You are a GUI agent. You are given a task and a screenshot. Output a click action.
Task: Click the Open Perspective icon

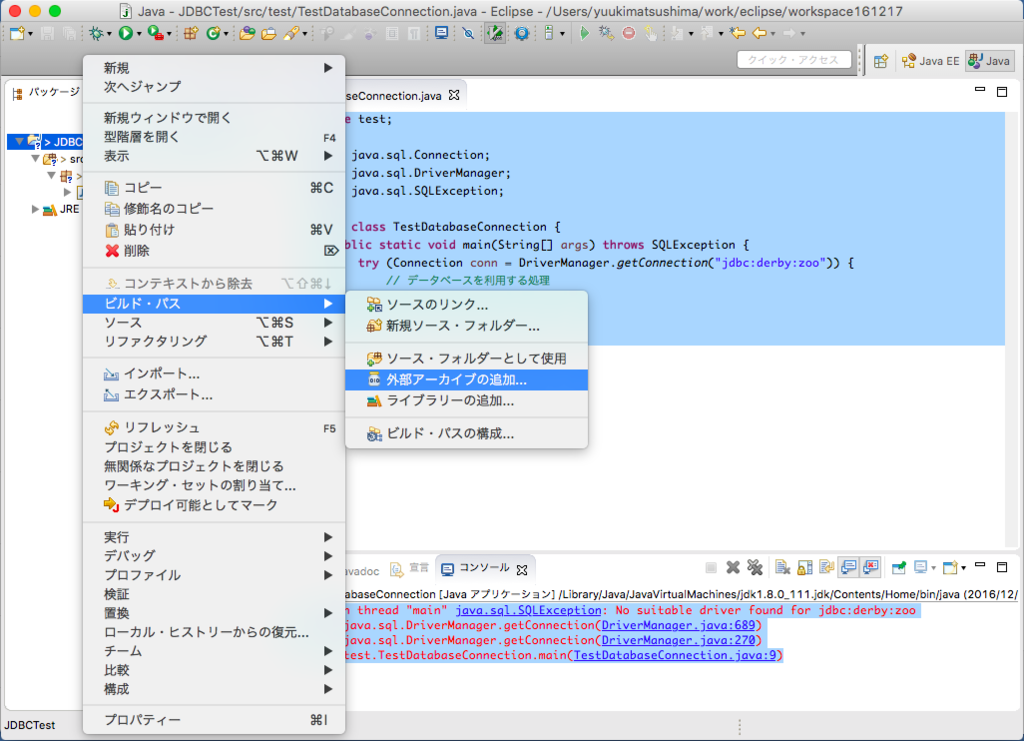(881, 61)
